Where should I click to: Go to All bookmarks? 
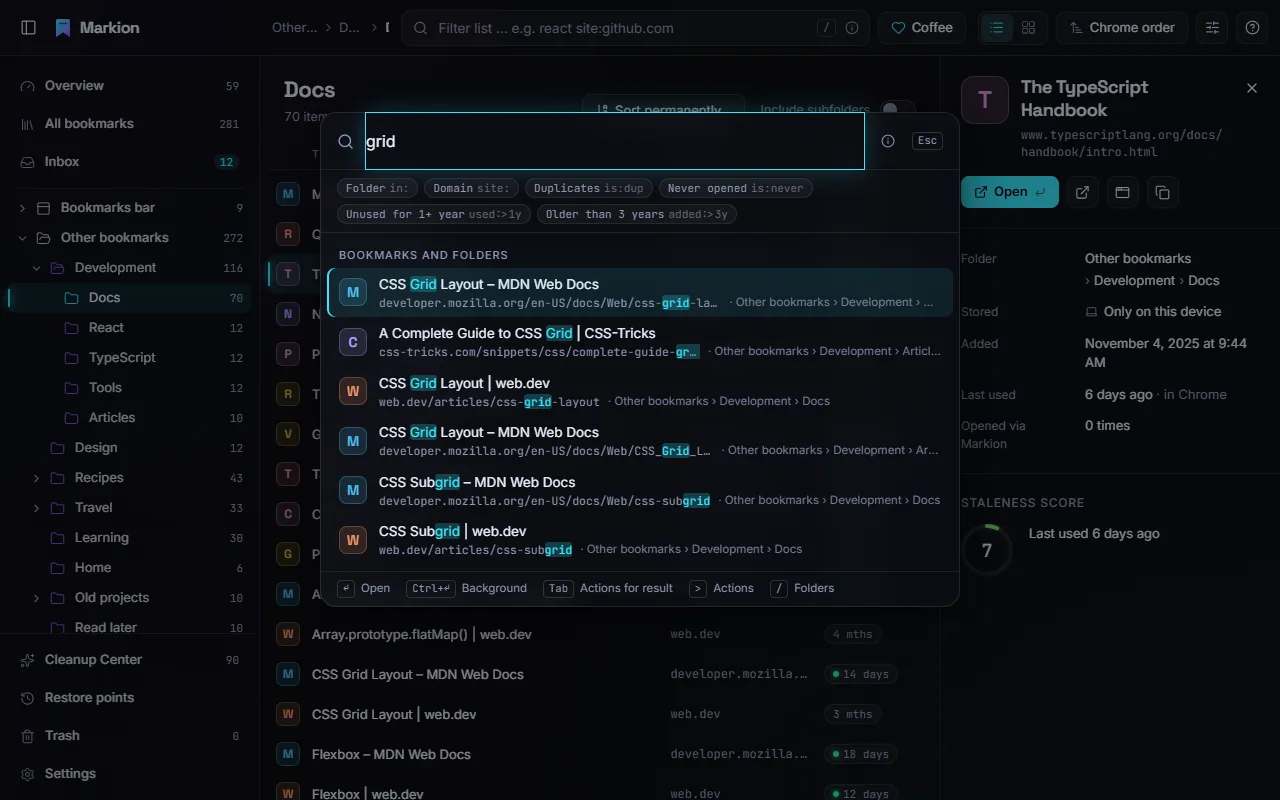130,124
